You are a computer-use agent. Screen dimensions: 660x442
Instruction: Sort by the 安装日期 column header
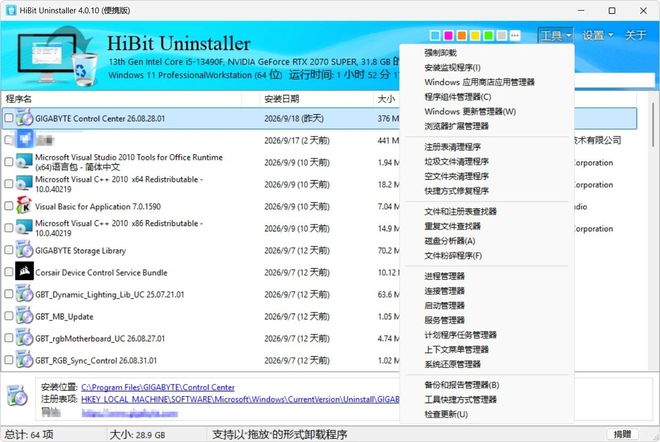[316, 99]
